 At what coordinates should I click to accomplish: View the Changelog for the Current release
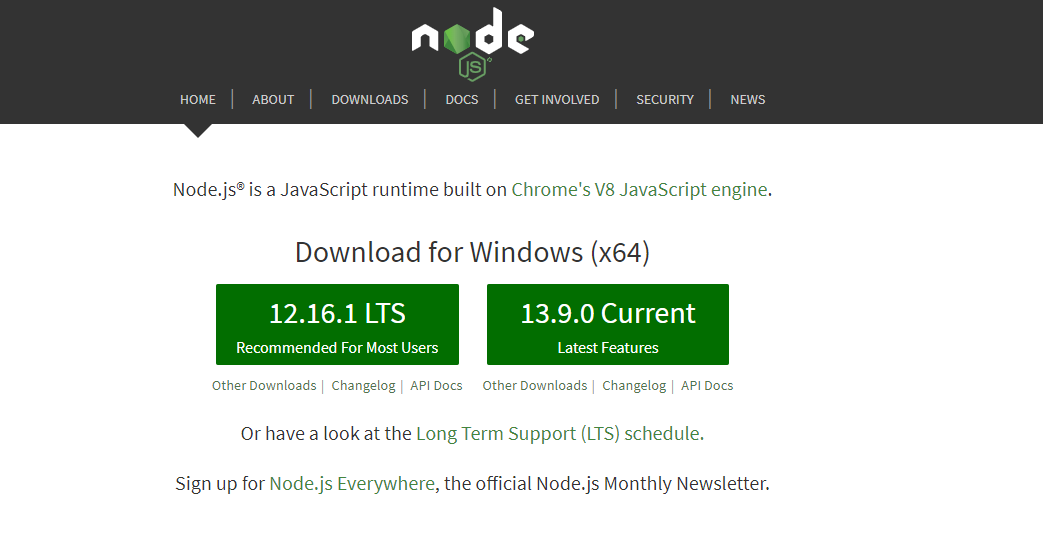[x=634, y=386]
